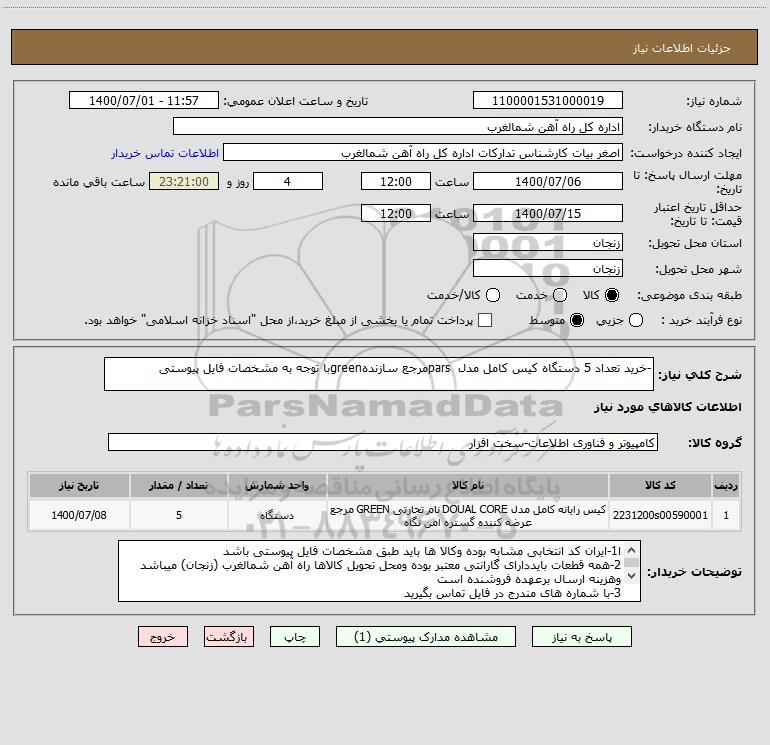770x745 pixels.
Task: Select the کالا/خدمت radio button
Action: [x=493, y=295]
